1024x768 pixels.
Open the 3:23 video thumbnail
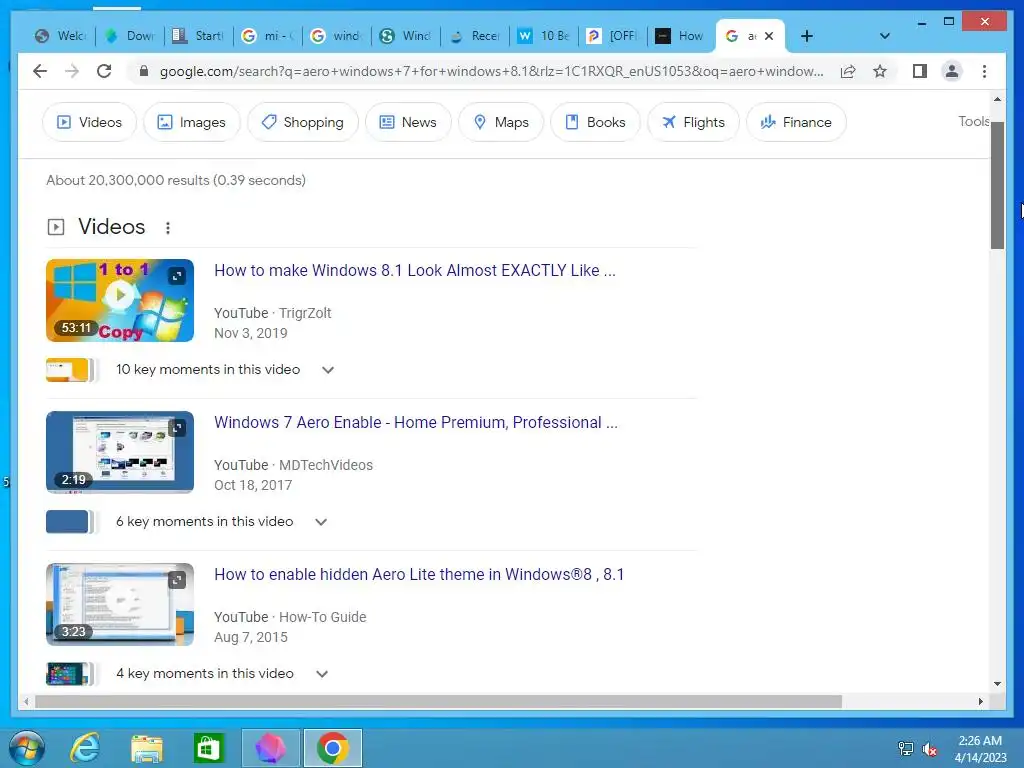120,604
